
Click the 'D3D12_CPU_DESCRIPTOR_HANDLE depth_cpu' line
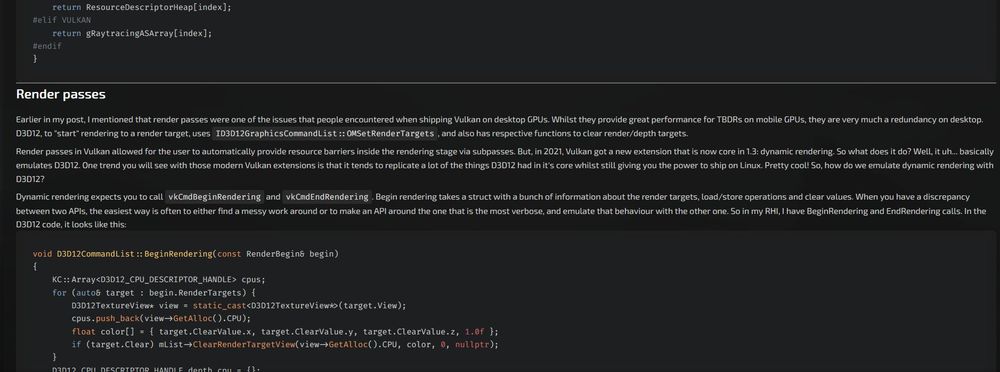point(156,369)
